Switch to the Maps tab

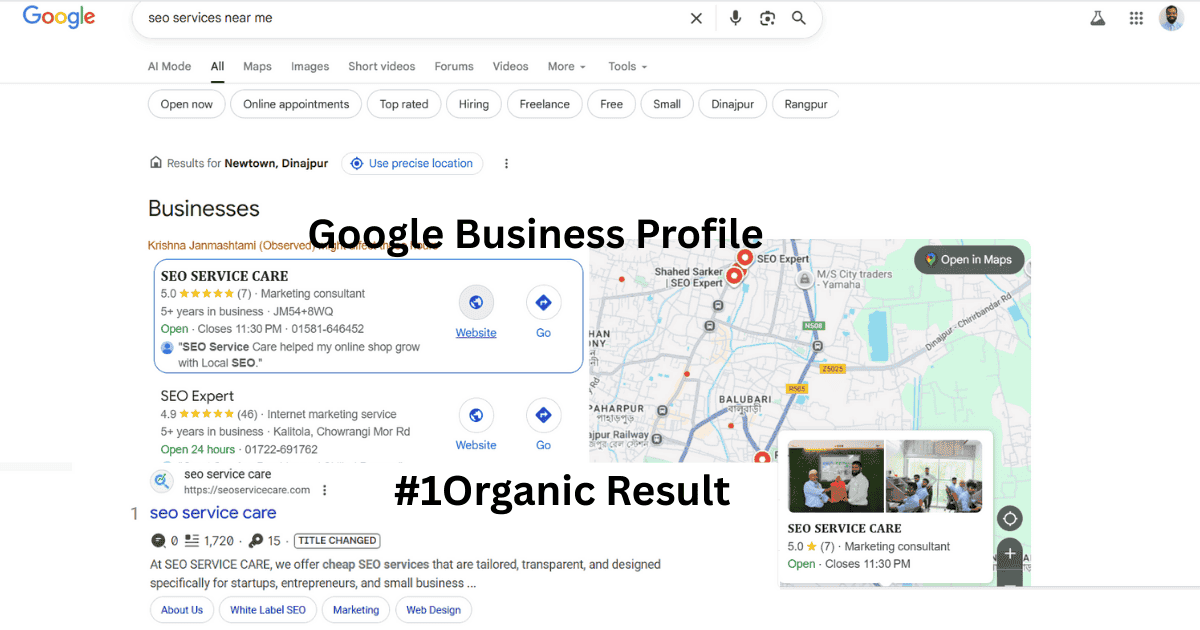(256, 66)
